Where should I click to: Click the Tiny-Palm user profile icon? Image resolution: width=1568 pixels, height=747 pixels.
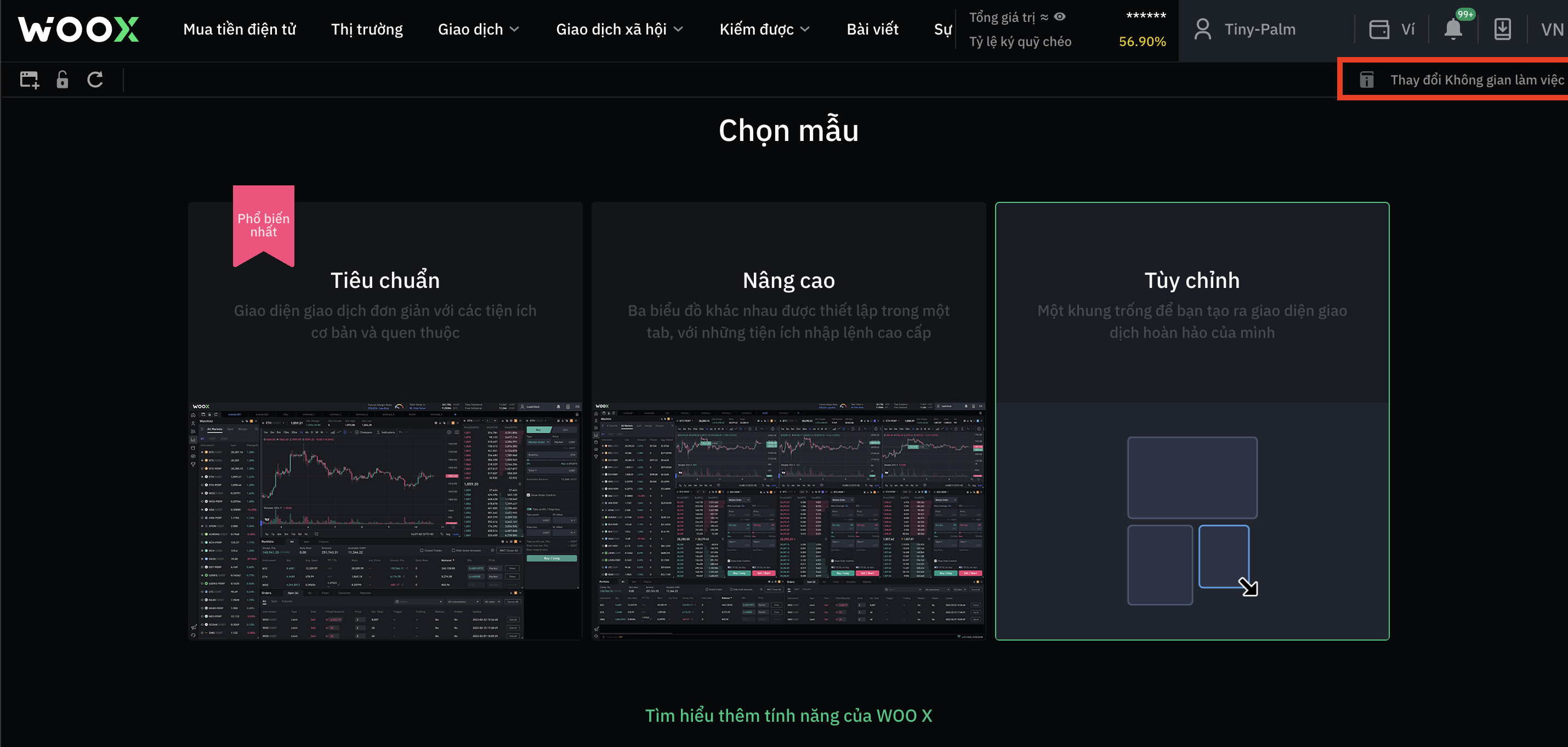click(1202, 29)
